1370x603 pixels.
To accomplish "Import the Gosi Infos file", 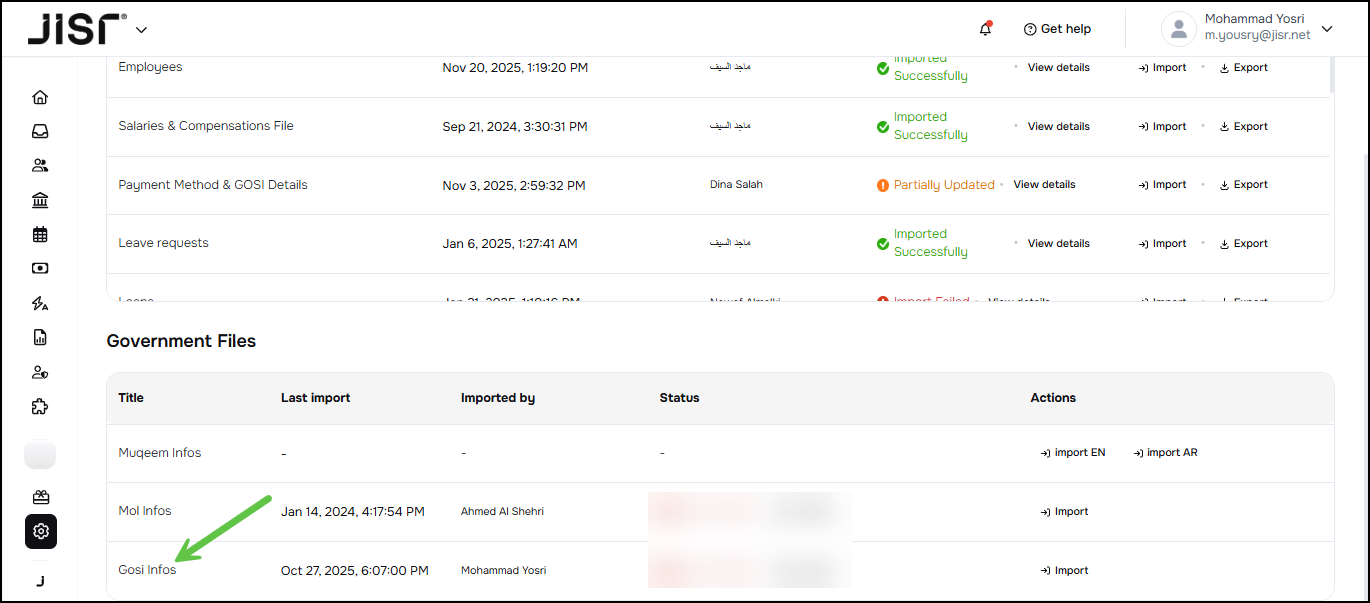I will 1064,571.
